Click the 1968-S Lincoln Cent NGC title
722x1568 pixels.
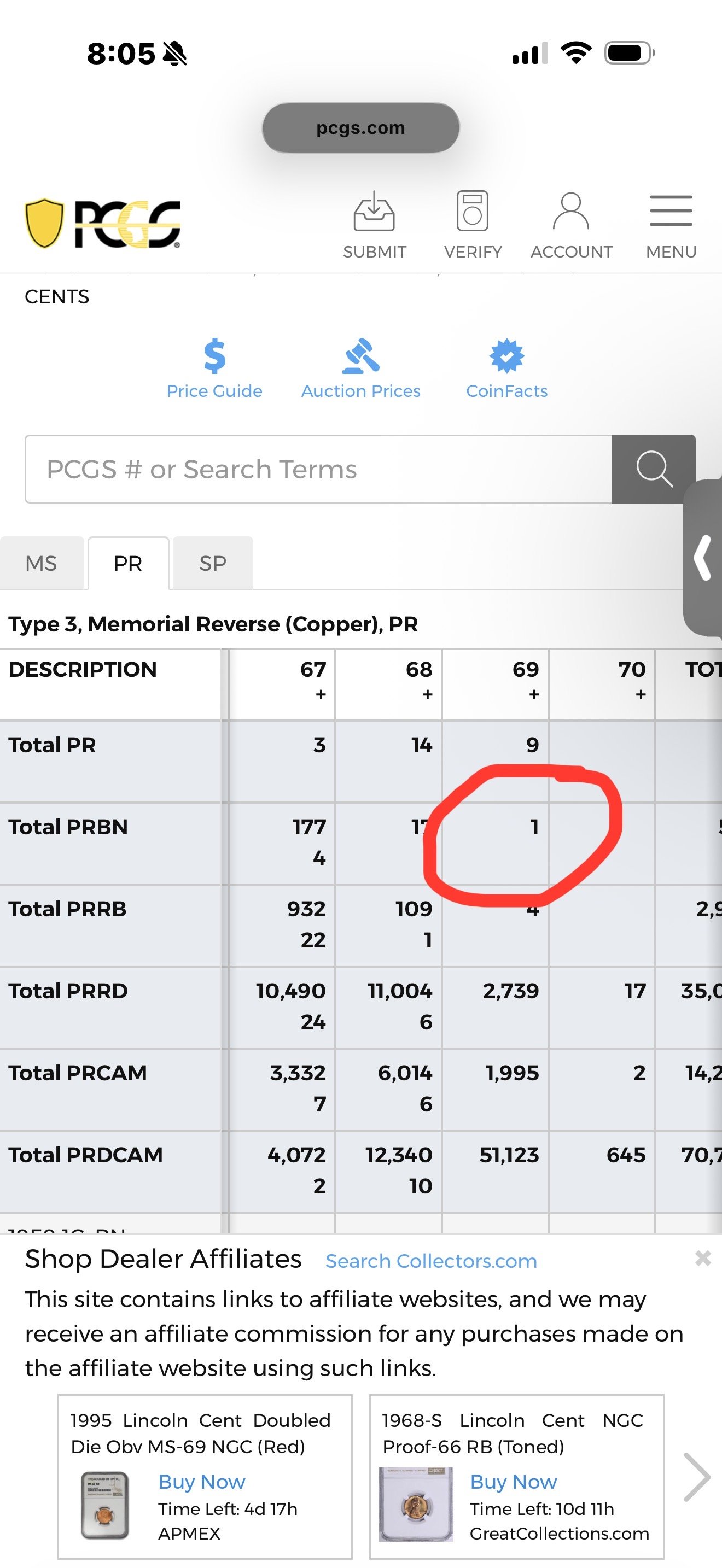(x=513, y=1434)
